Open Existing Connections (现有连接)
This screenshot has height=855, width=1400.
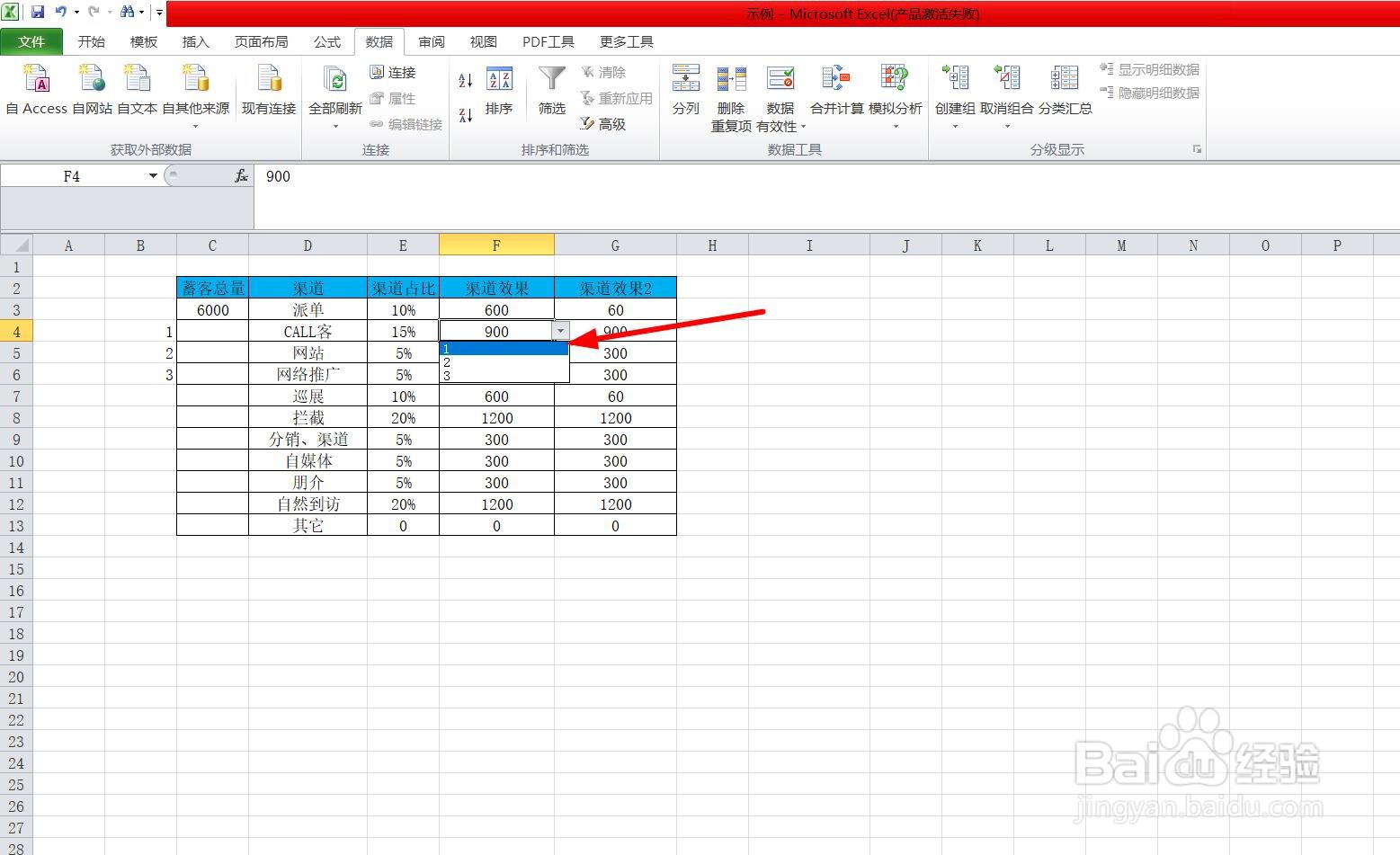(269, 88)
